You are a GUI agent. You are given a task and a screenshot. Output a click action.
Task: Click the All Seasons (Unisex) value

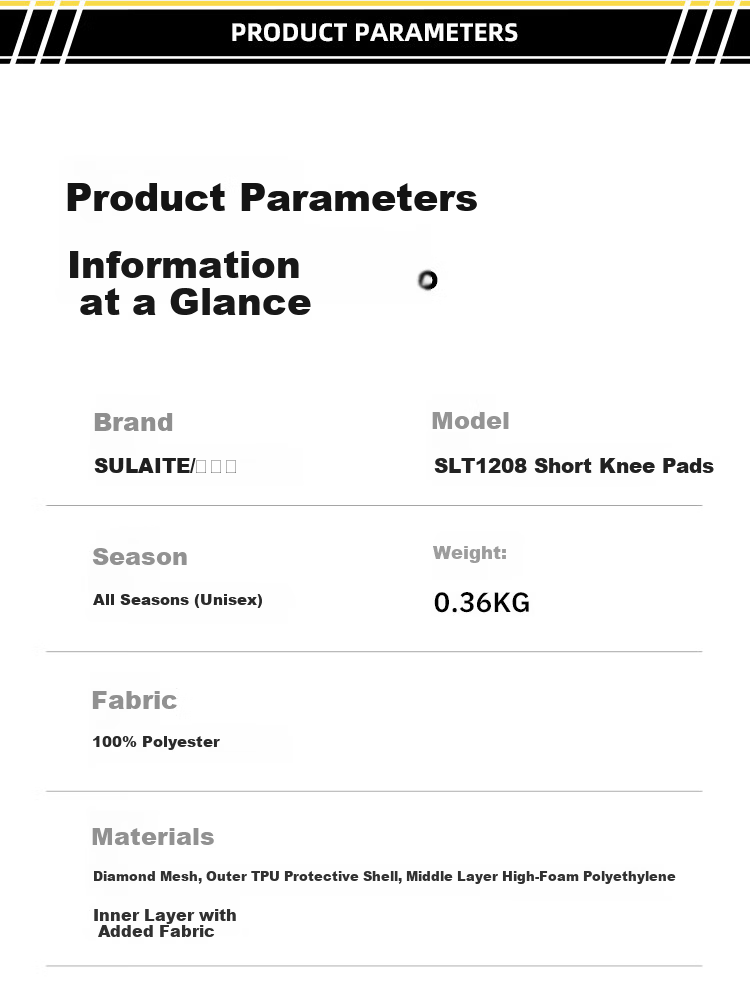(178, 600)
